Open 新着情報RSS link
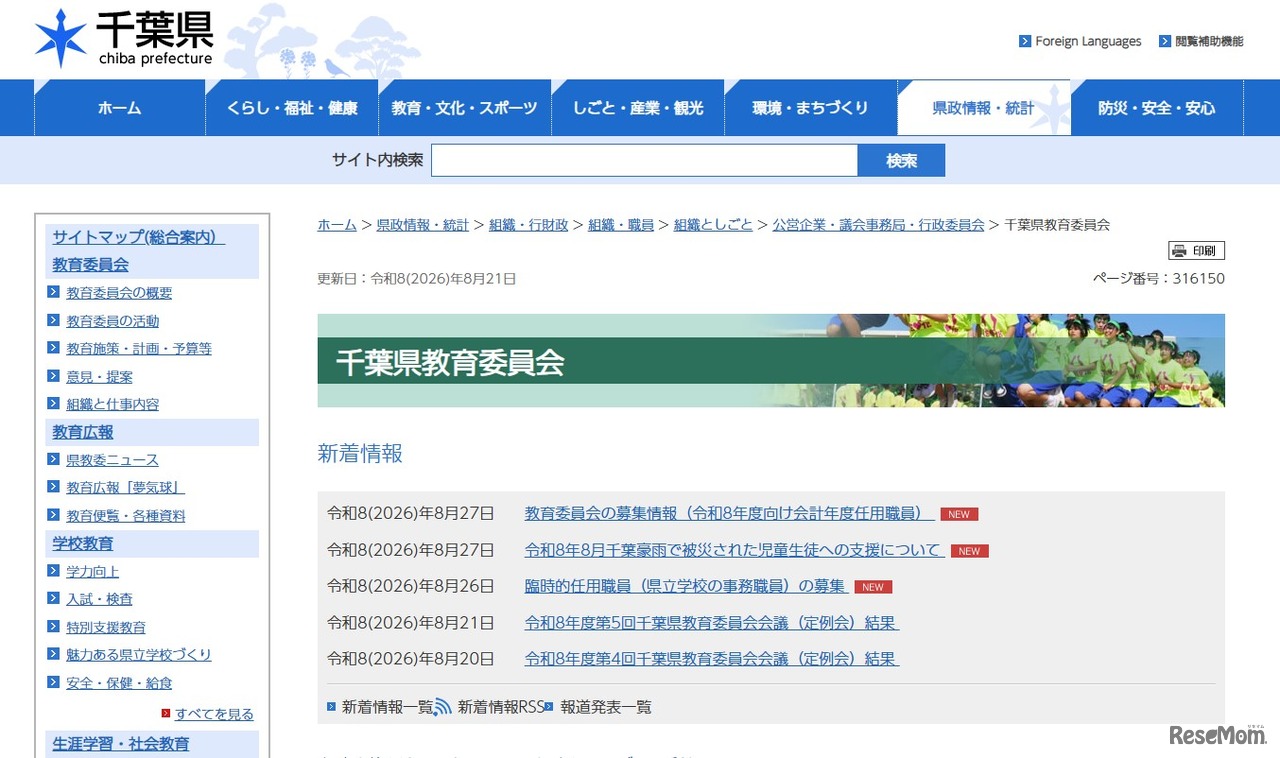 point(501,707)
